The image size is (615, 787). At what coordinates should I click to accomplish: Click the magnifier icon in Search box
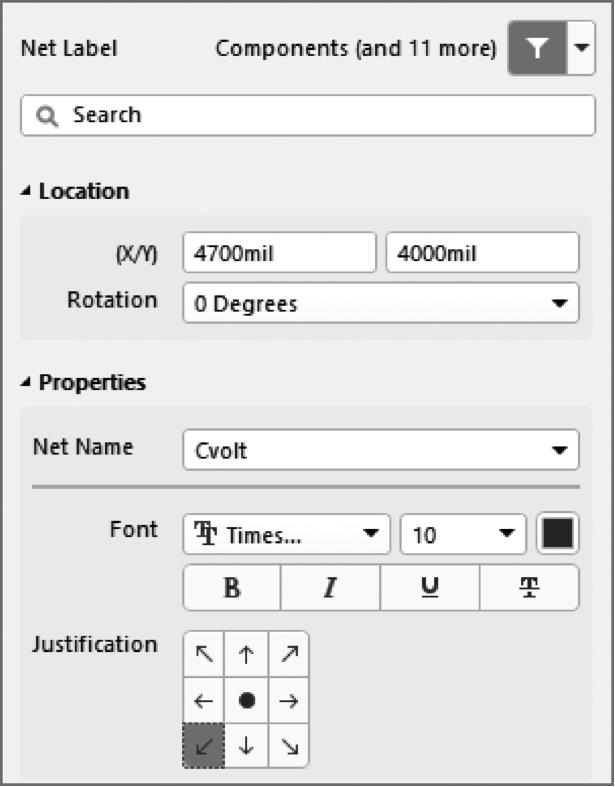[x=47, y=116]
